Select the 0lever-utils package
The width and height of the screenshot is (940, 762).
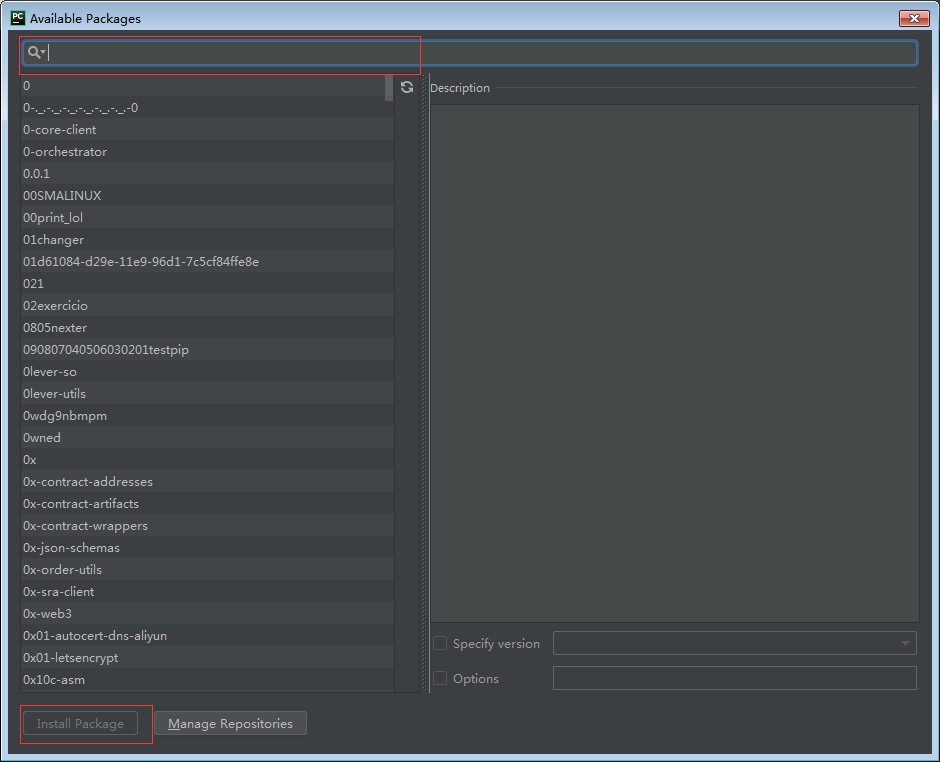[x=207, y=394]
